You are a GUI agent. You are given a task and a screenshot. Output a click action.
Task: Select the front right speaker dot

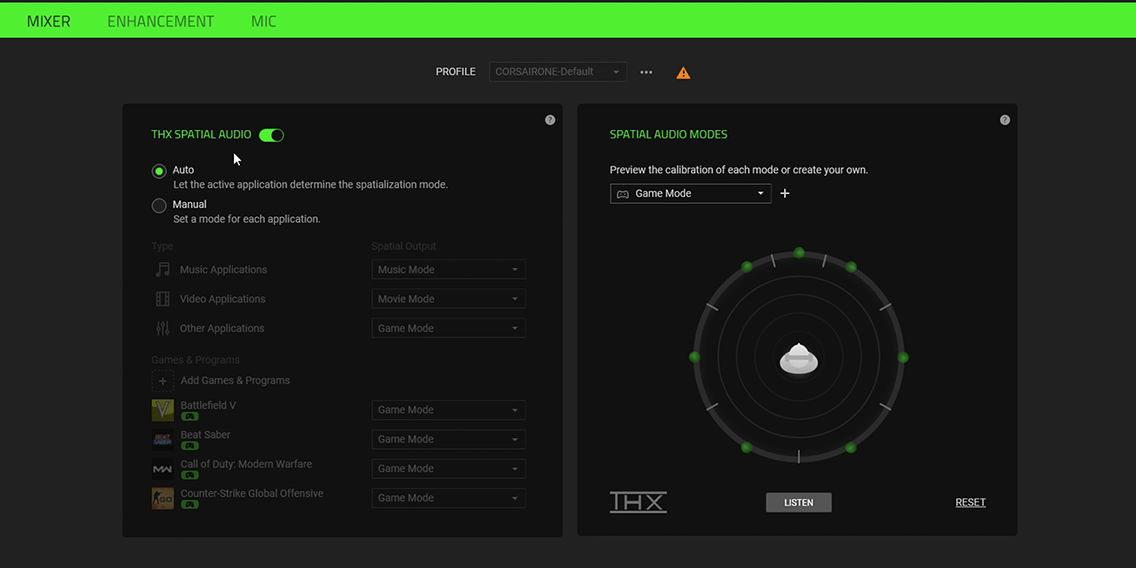[851, 267]
